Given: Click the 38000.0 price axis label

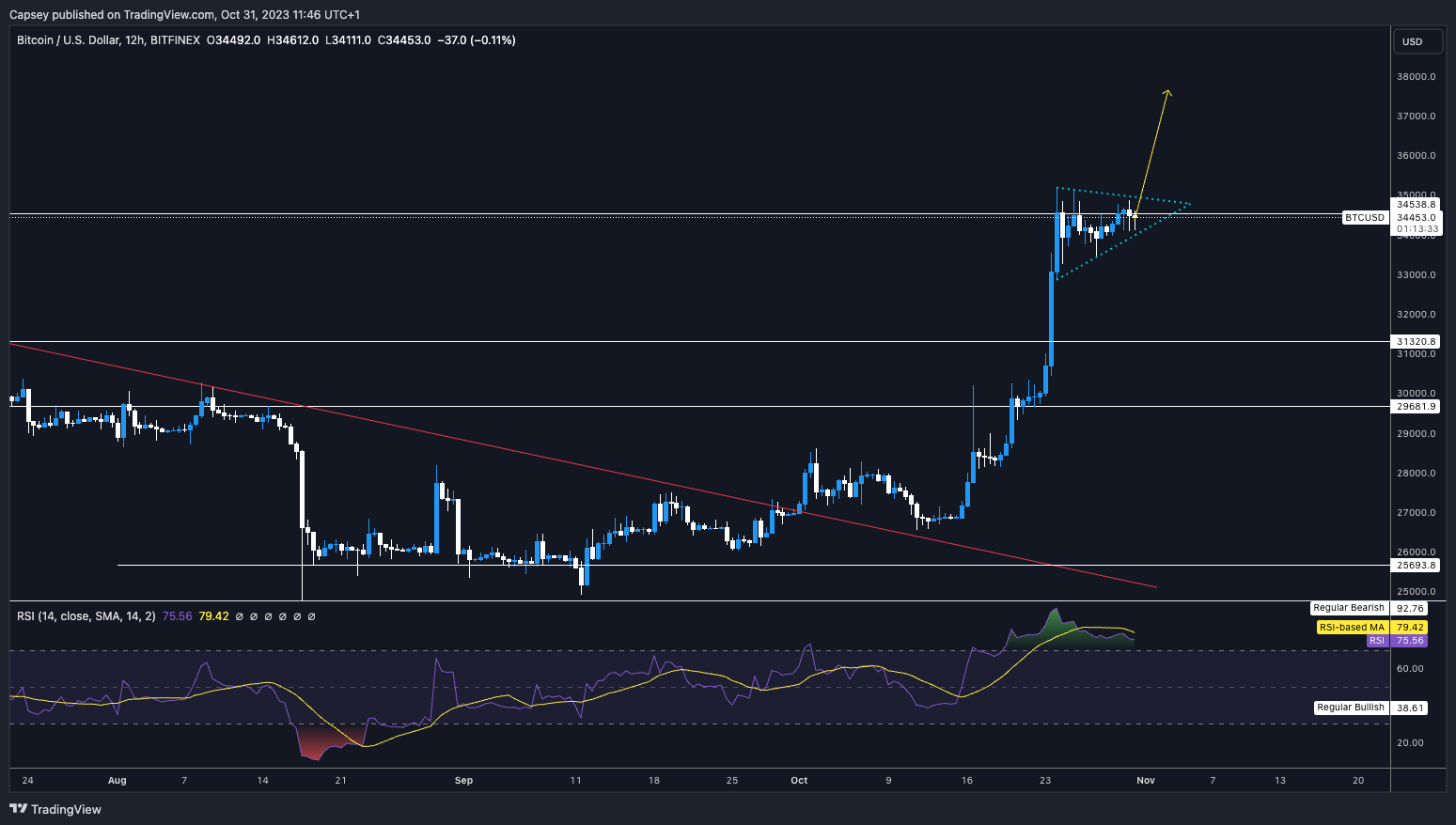Looking at the screenshot, I should (x=1416, y=77).
